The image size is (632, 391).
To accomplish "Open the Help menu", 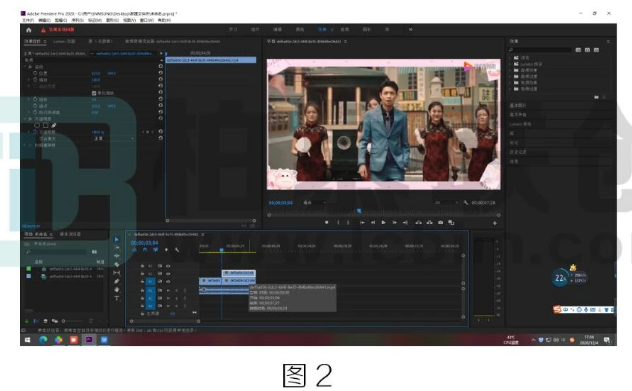I will click(x=164, y=20).
